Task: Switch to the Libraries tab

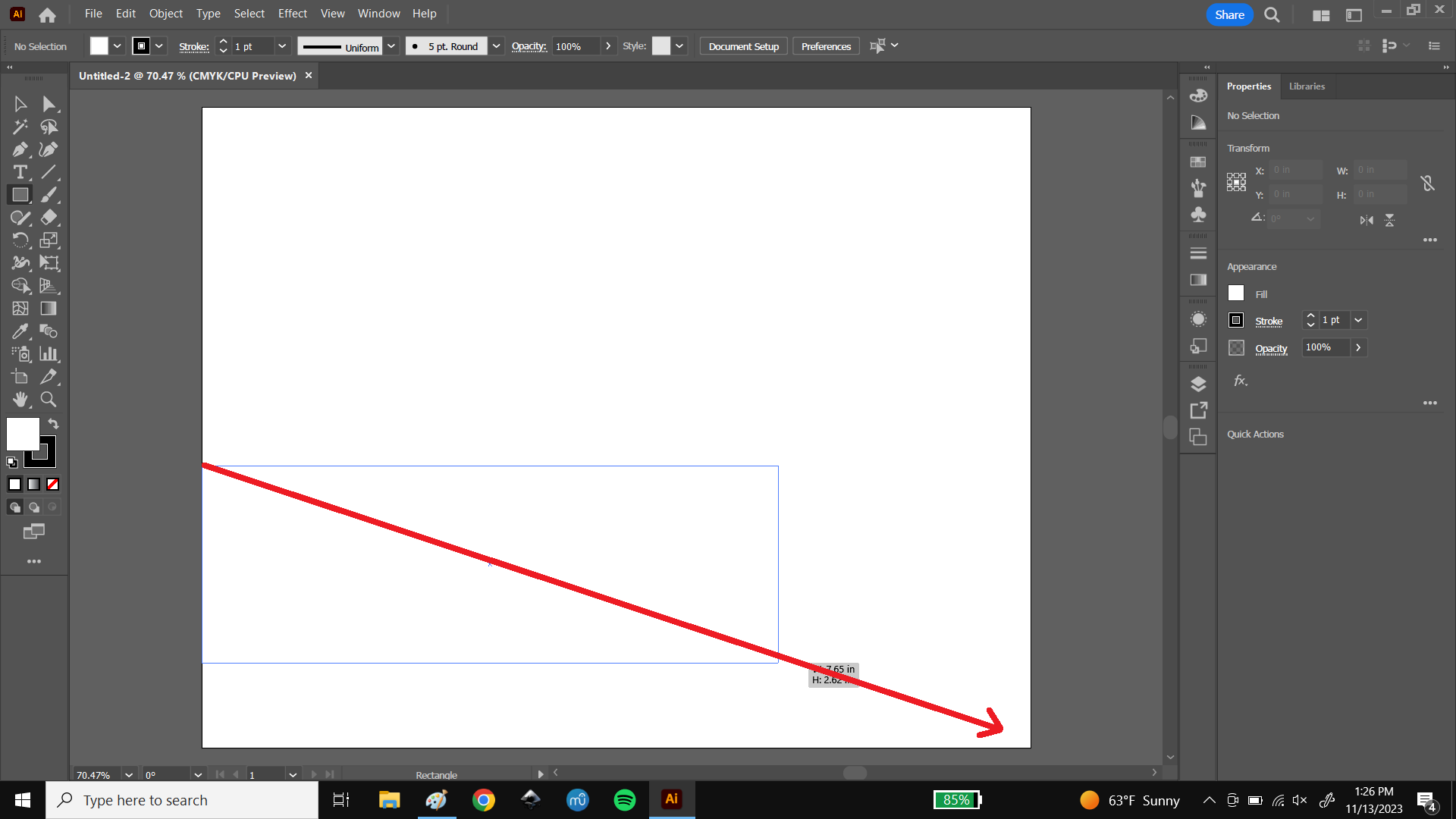Action: pos(1307,86)
